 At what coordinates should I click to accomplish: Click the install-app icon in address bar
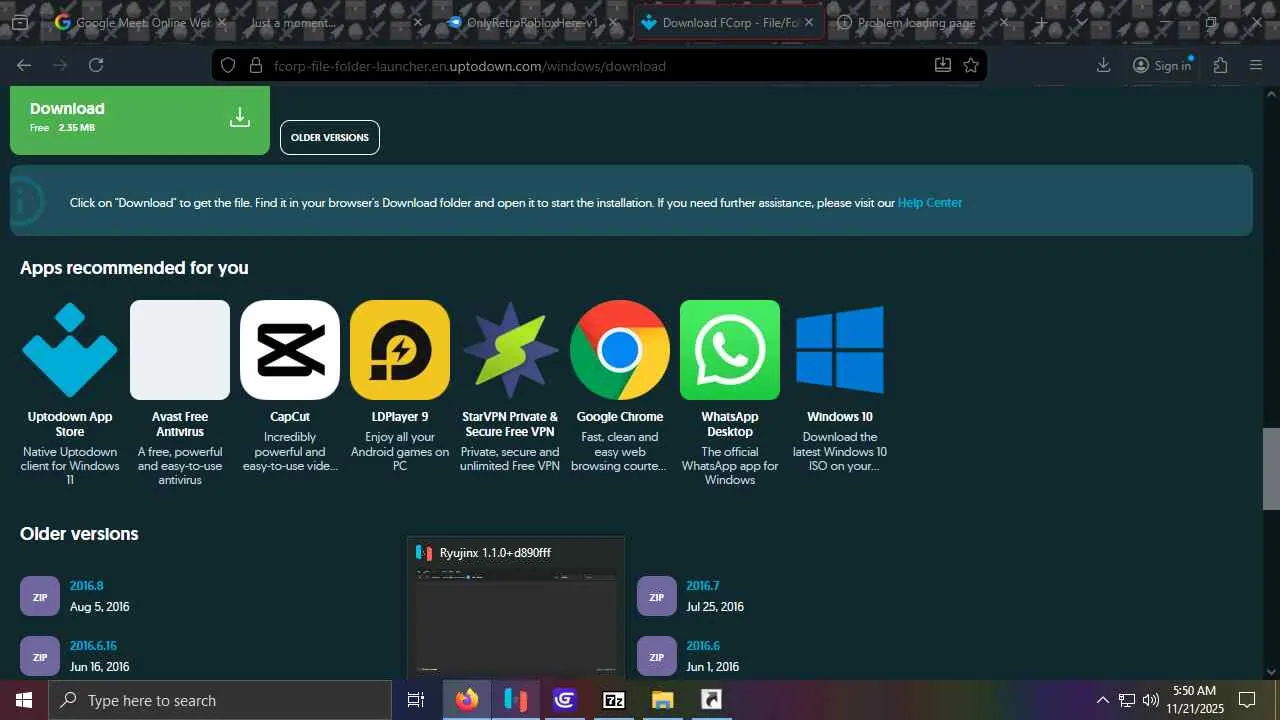pos(942,65)
